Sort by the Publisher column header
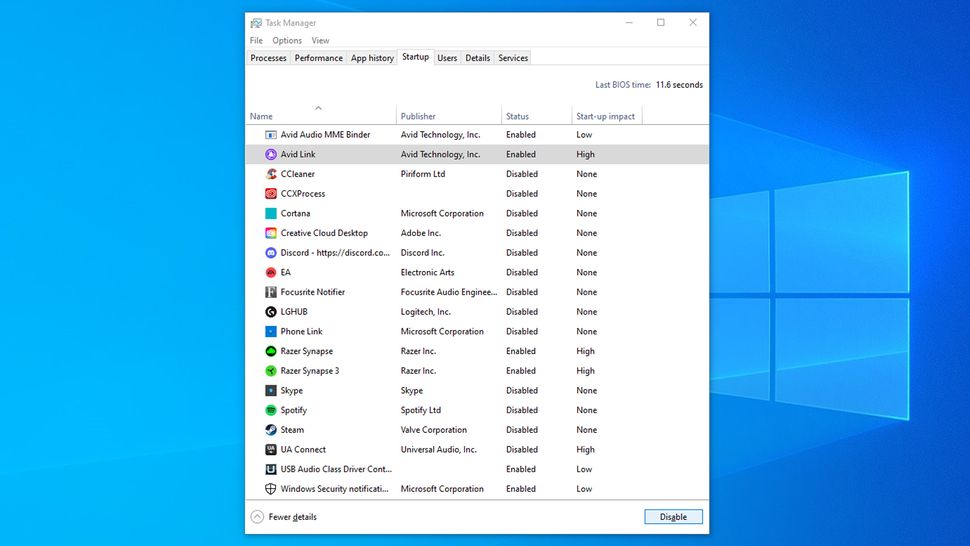This screenshot has width=970, height=546. click(x=449, y=116)
